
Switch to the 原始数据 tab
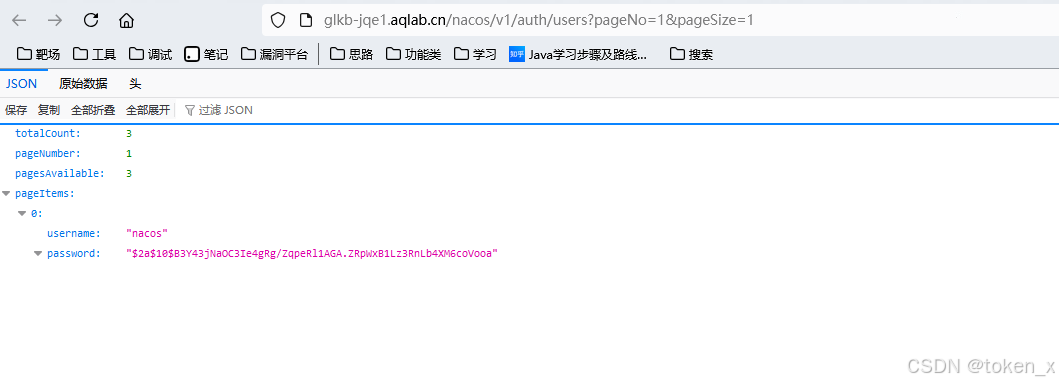[x=83, y=84]
